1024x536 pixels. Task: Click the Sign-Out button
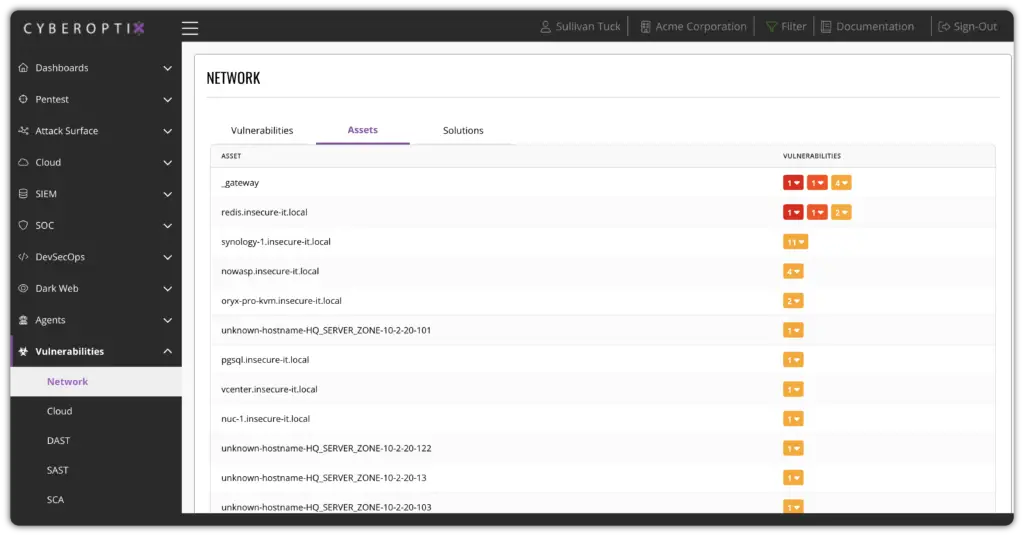tap(967, 27)
